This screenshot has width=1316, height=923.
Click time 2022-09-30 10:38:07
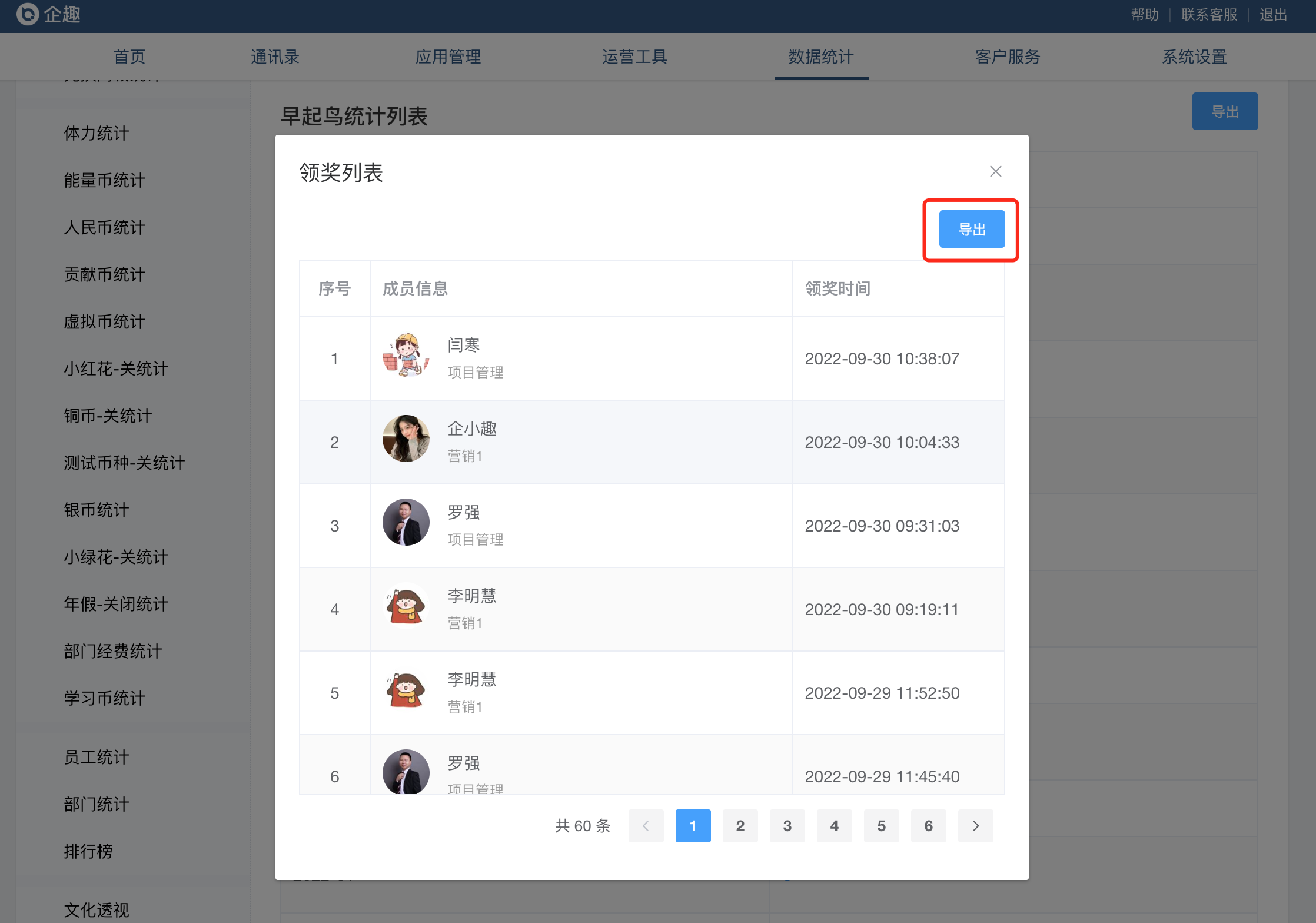coord(882,358)
